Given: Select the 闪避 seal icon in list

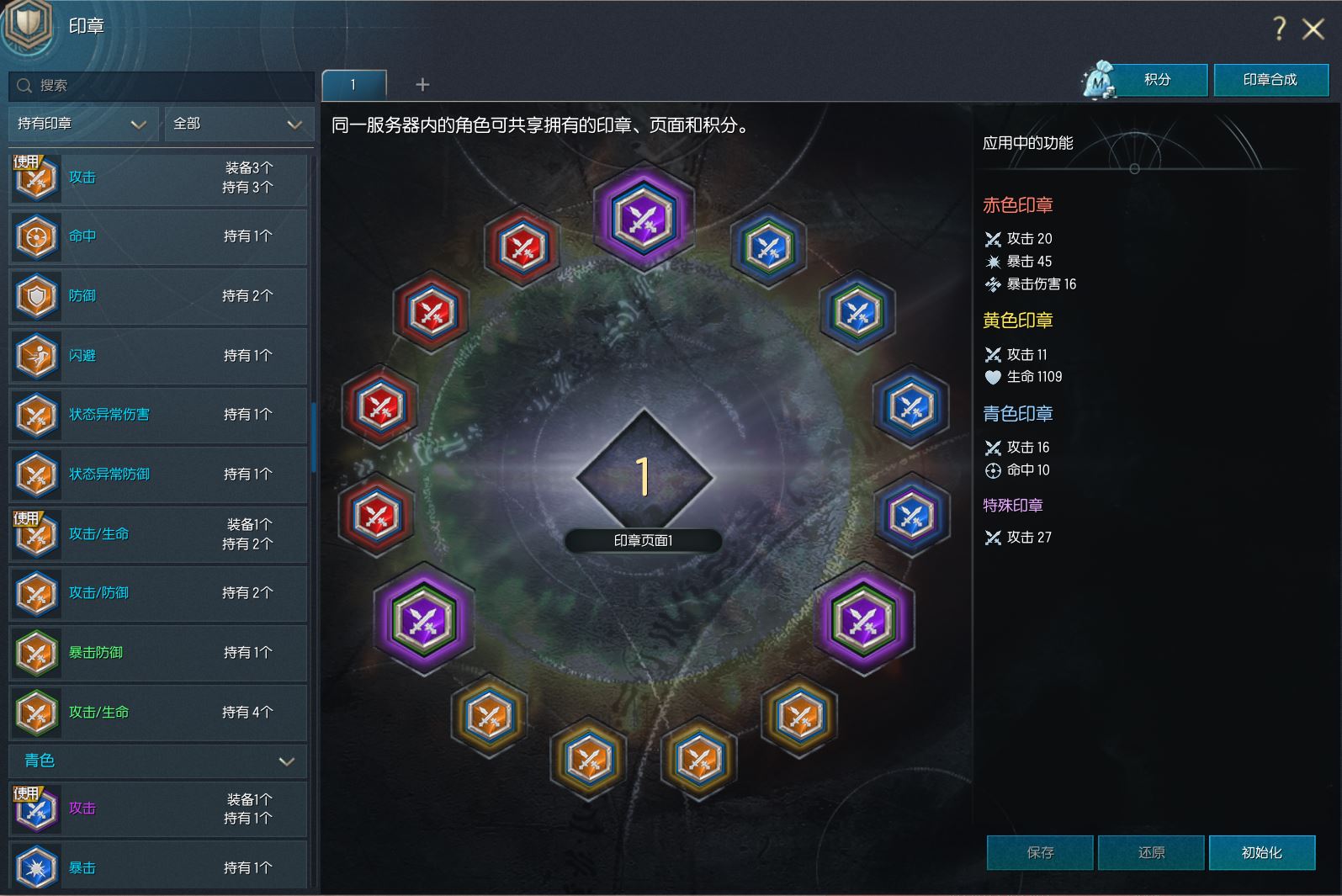Looking at the screenshot, I should pos(36,355).
